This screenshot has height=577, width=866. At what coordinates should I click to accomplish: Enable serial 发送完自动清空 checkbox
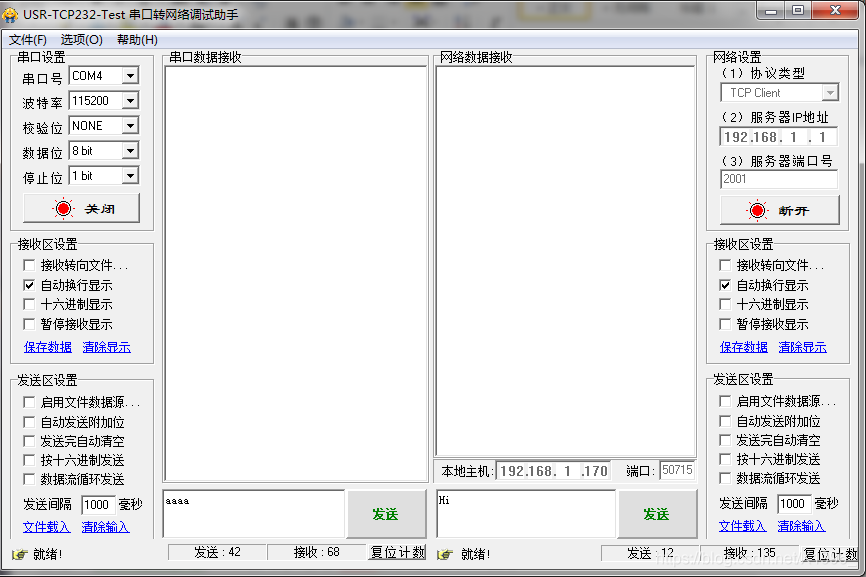29,441
